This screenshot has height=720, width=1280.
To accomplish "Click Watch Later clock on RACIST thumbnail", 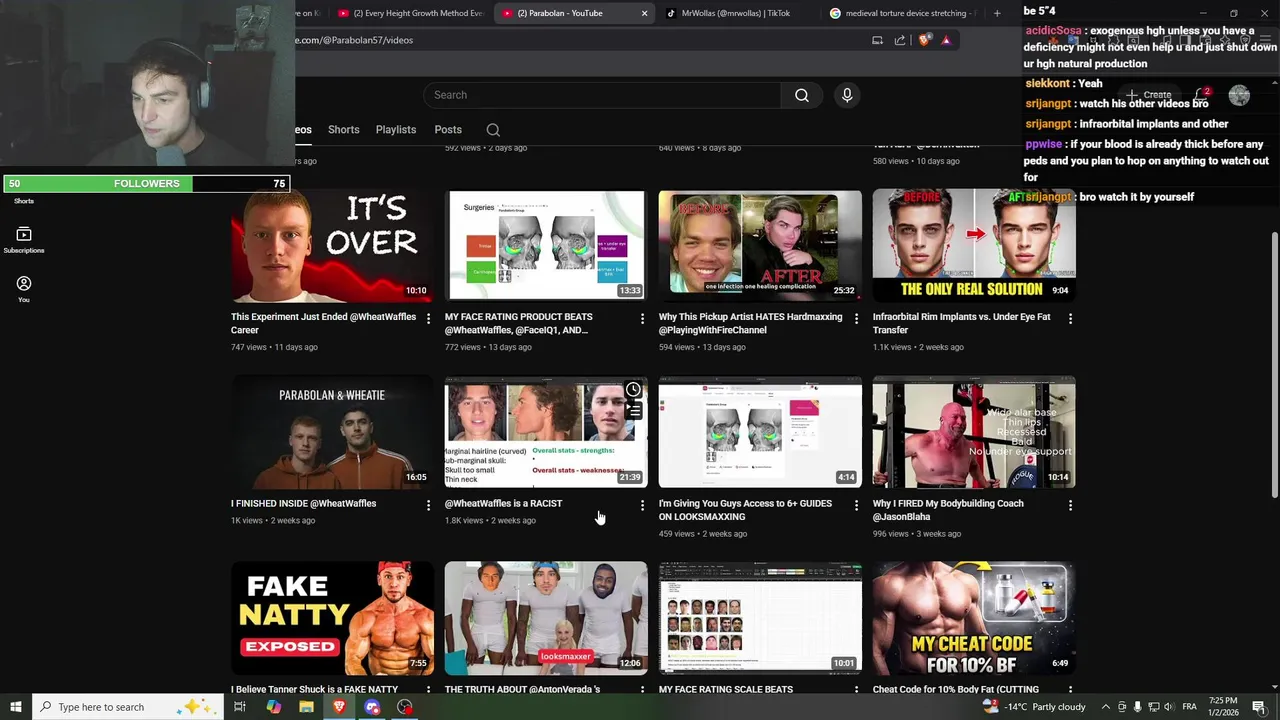I will click(x=633, y=390).
